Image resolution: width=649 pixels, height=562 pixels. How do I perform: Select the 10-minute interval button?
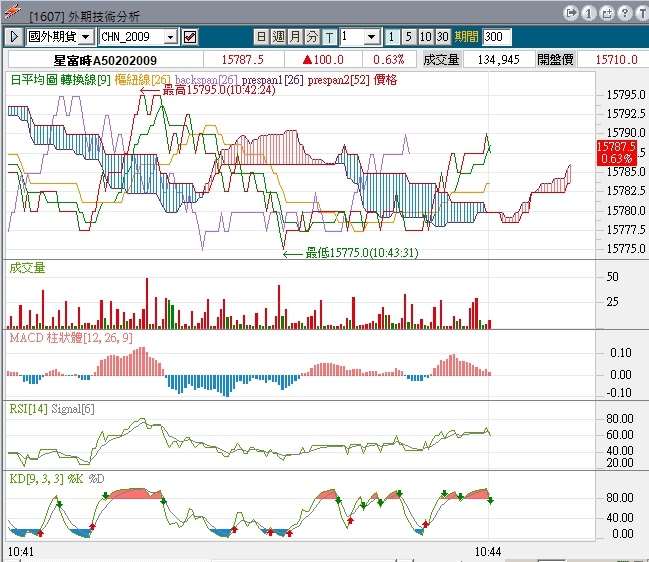425,37
